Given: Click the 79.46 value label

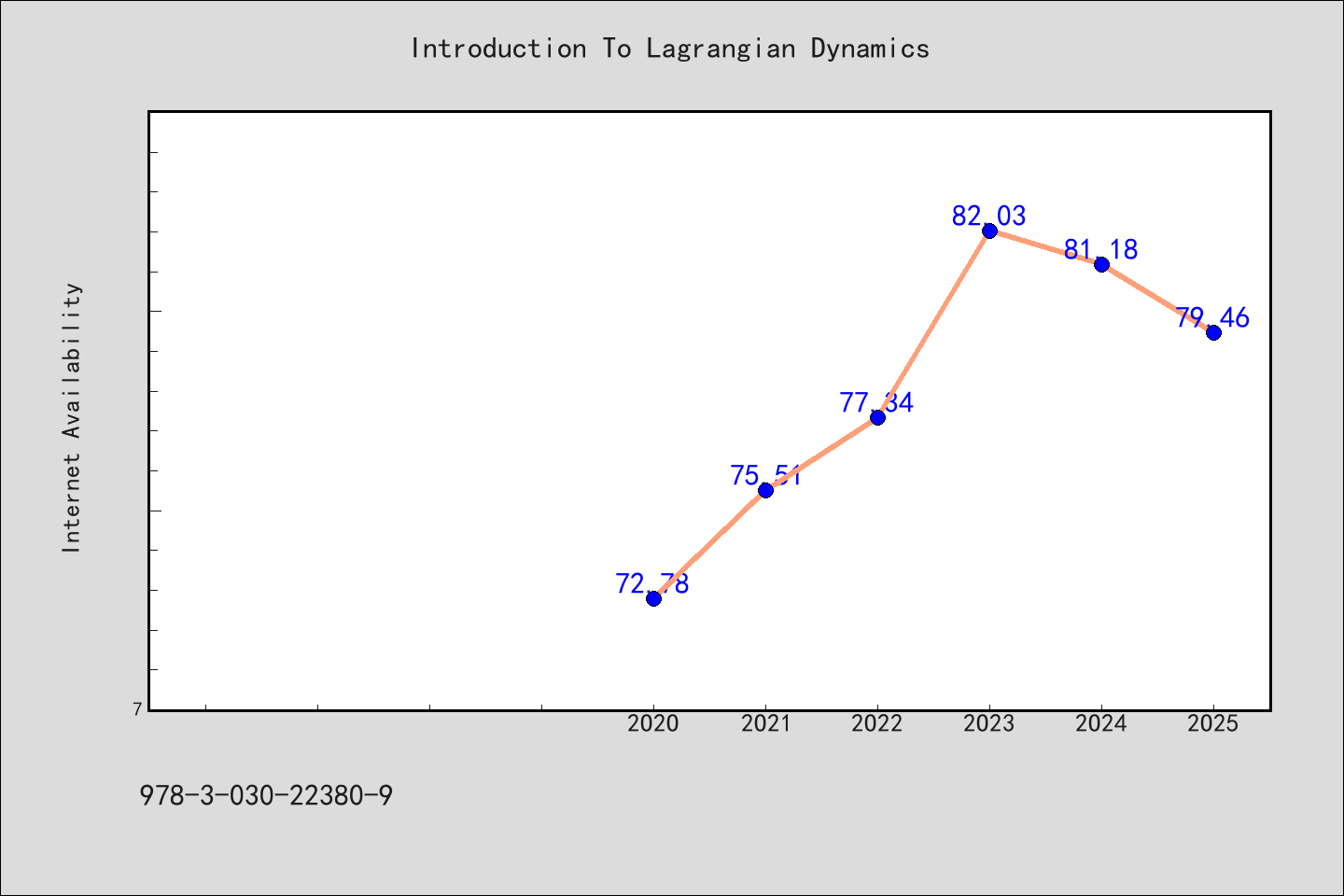Looking at the screenshot, I should click(1212, 317).
